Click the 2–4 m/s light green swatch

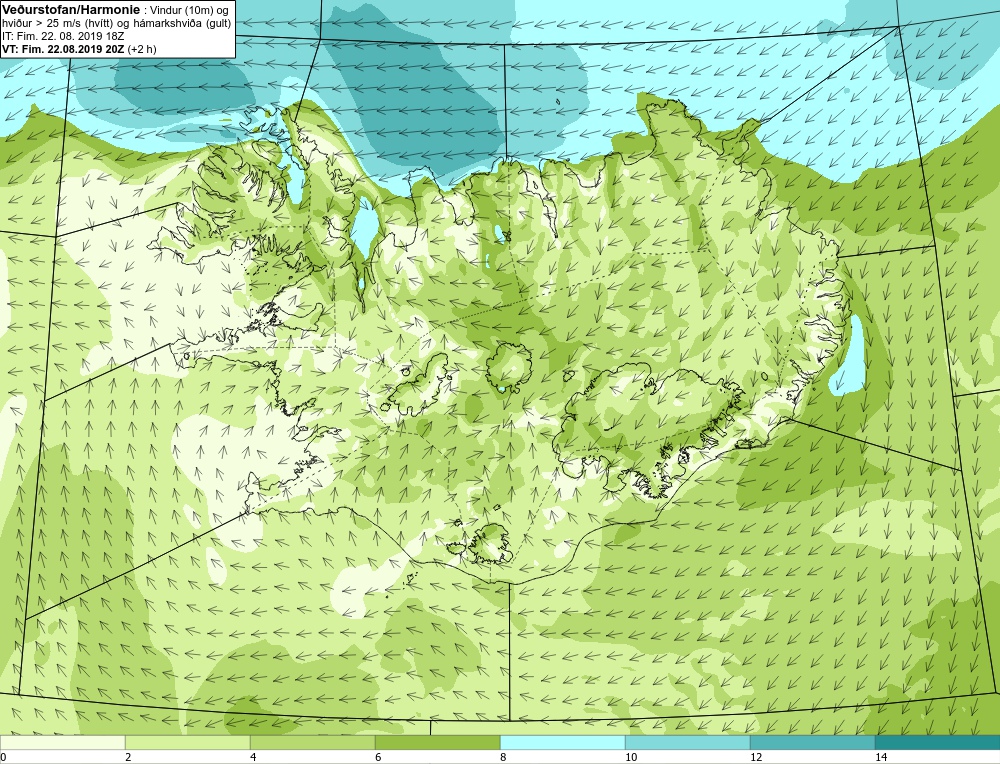tap(188, 742)
